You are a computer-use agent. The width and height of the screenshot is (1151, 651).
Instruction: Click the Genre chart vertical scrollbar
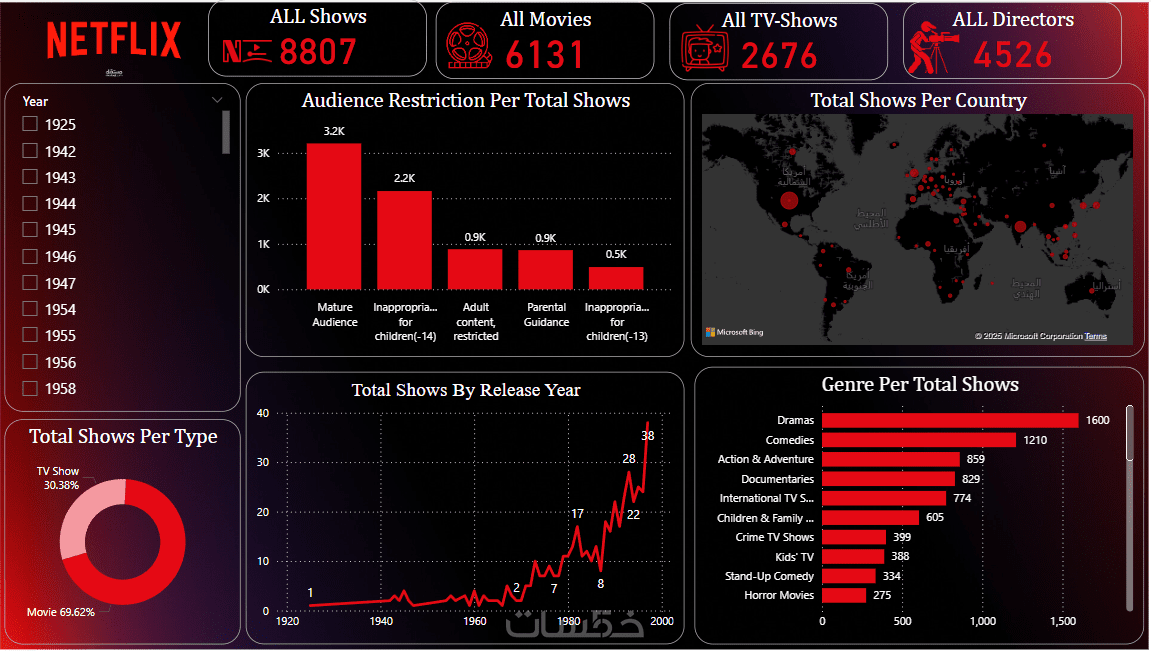click(1130, 433)
